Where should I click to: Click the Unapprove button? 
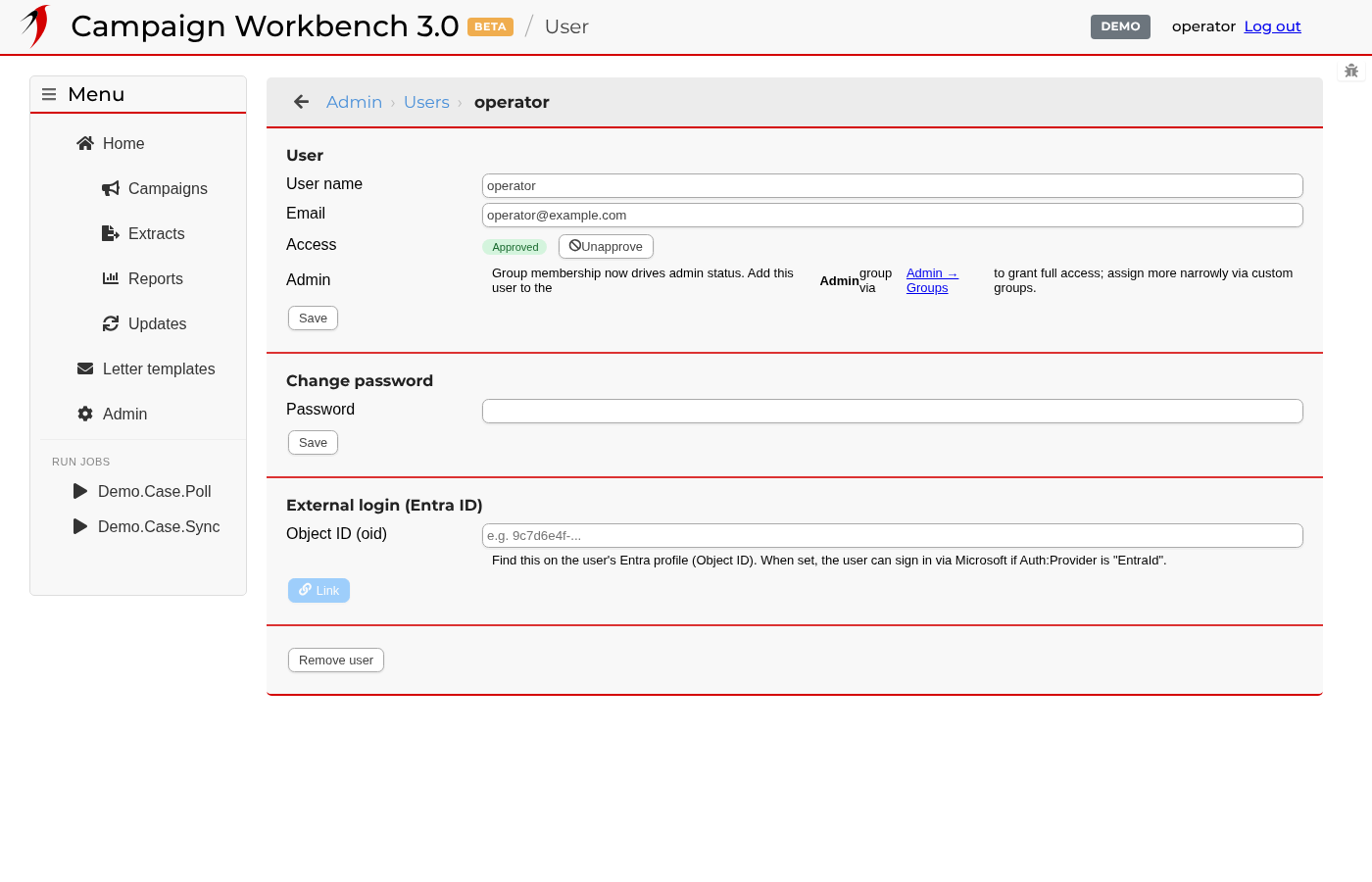(x=606, y=246)
